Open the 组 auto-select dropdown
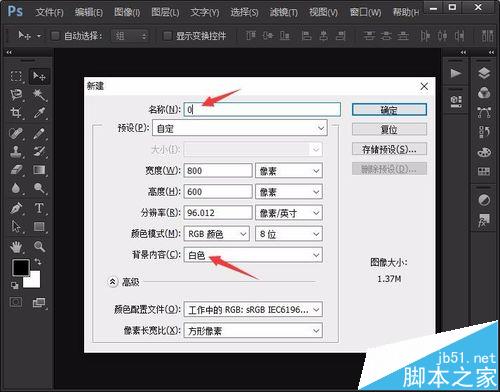 coord(130,36)
